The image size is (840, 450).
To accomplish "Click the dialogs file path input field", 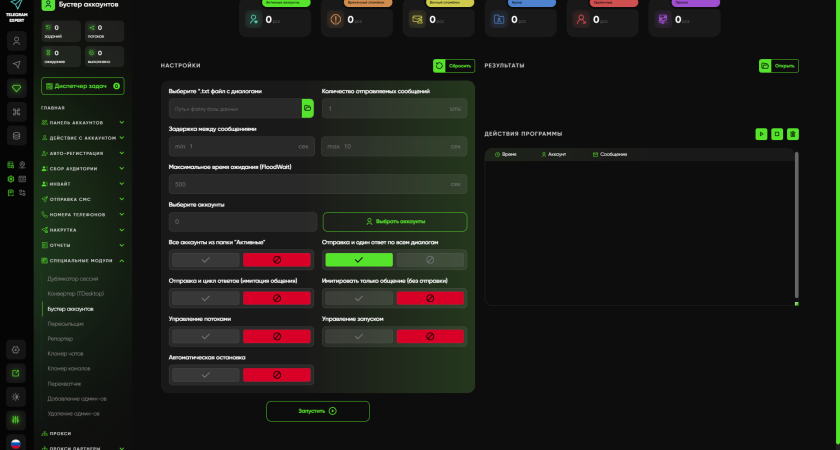I will tap(235, 108).
